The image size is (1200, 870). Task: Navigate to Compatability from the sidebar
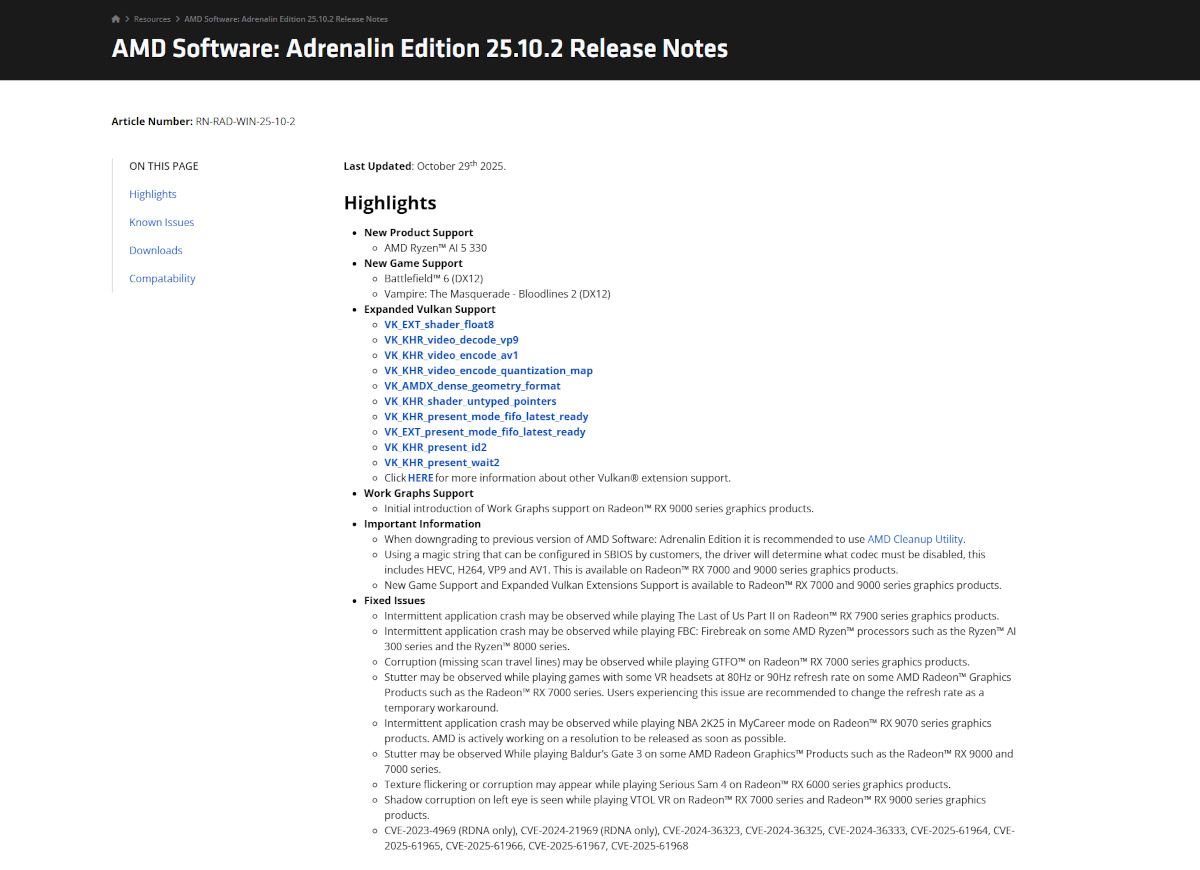[x=162, y=278]
